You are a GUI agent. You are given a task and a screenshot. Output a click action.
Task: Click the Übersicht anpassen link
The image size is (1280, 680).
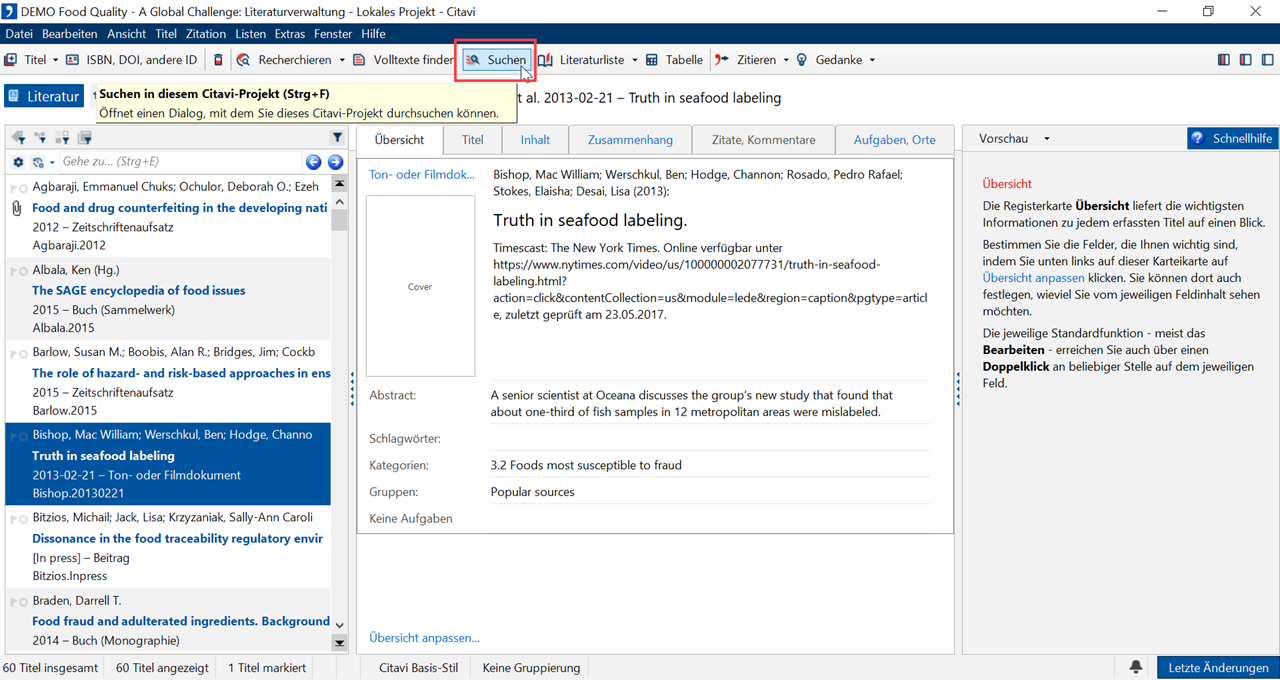[x=424, y=638]
